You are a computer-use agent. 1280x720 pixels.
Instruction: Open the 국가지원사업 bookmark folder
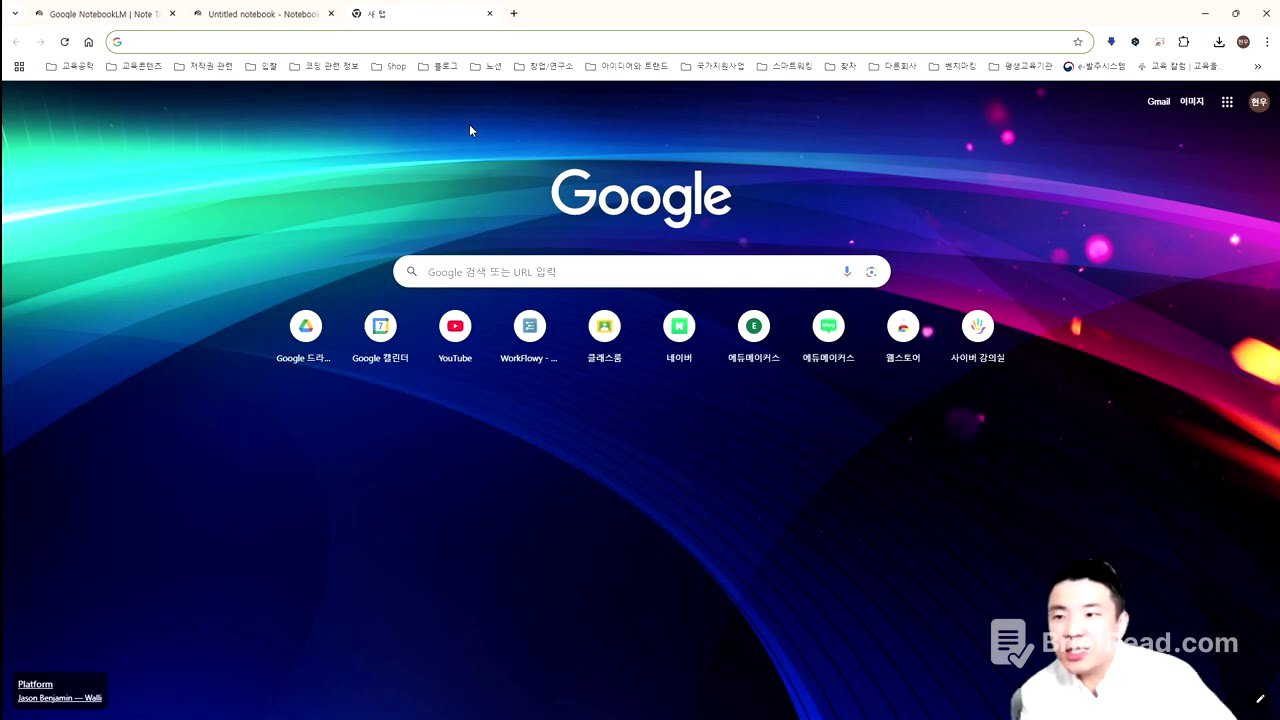713,66
